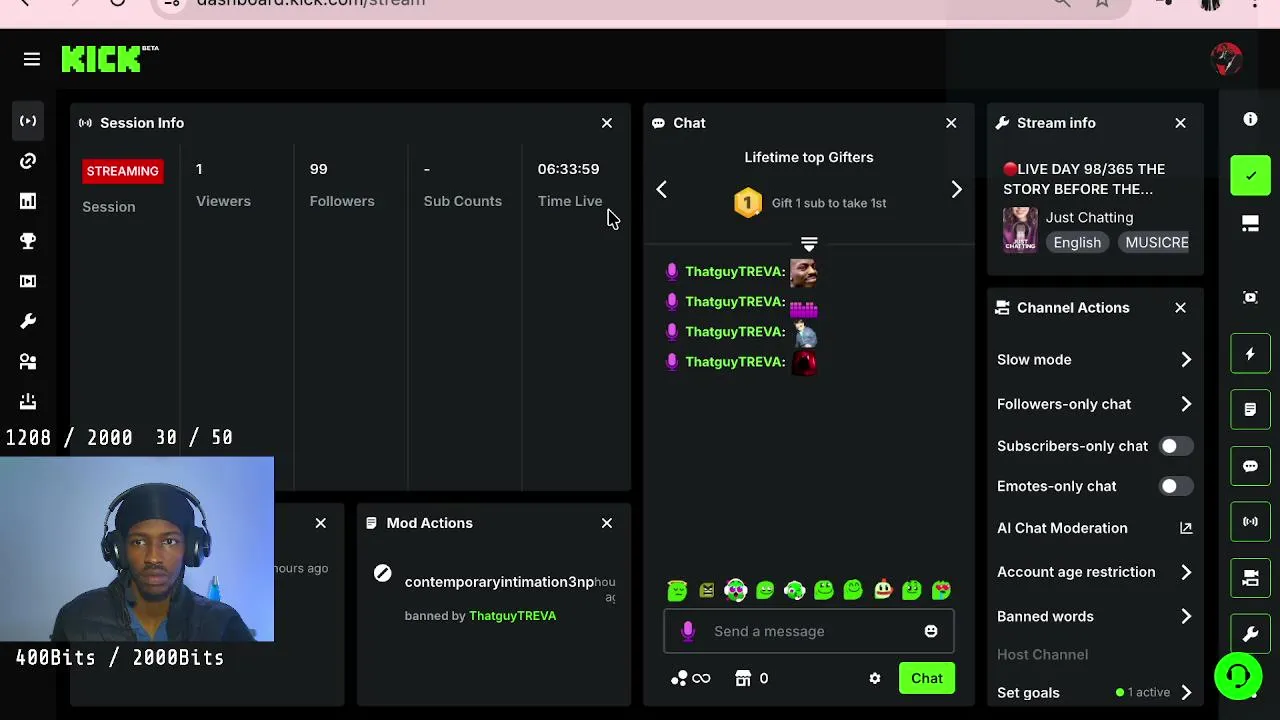
Task: Close the Session Info panel
Action: [607, 123]
